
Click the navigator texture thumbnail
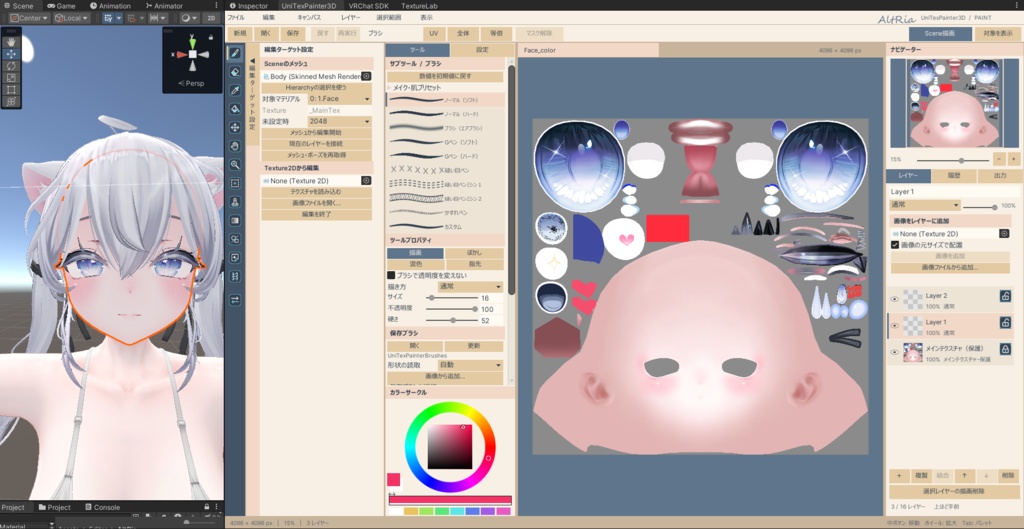[953, 104]
